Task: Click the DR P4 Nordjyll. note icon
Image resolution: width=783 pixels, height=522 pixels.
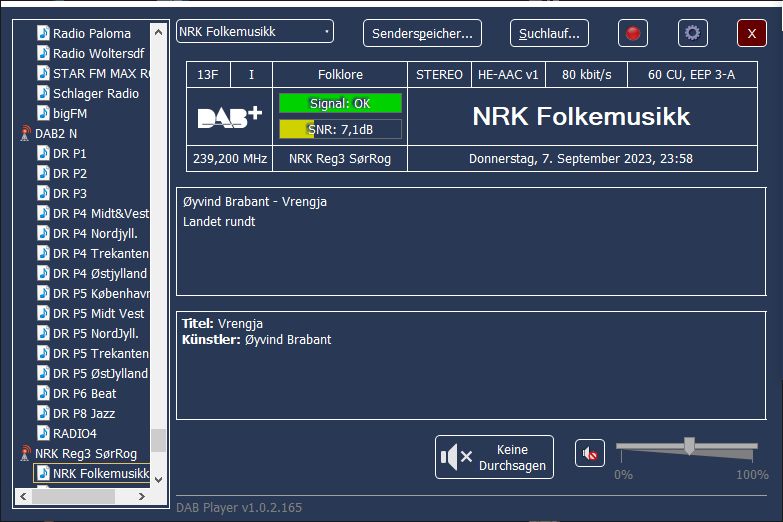Action: pos(43,233)
